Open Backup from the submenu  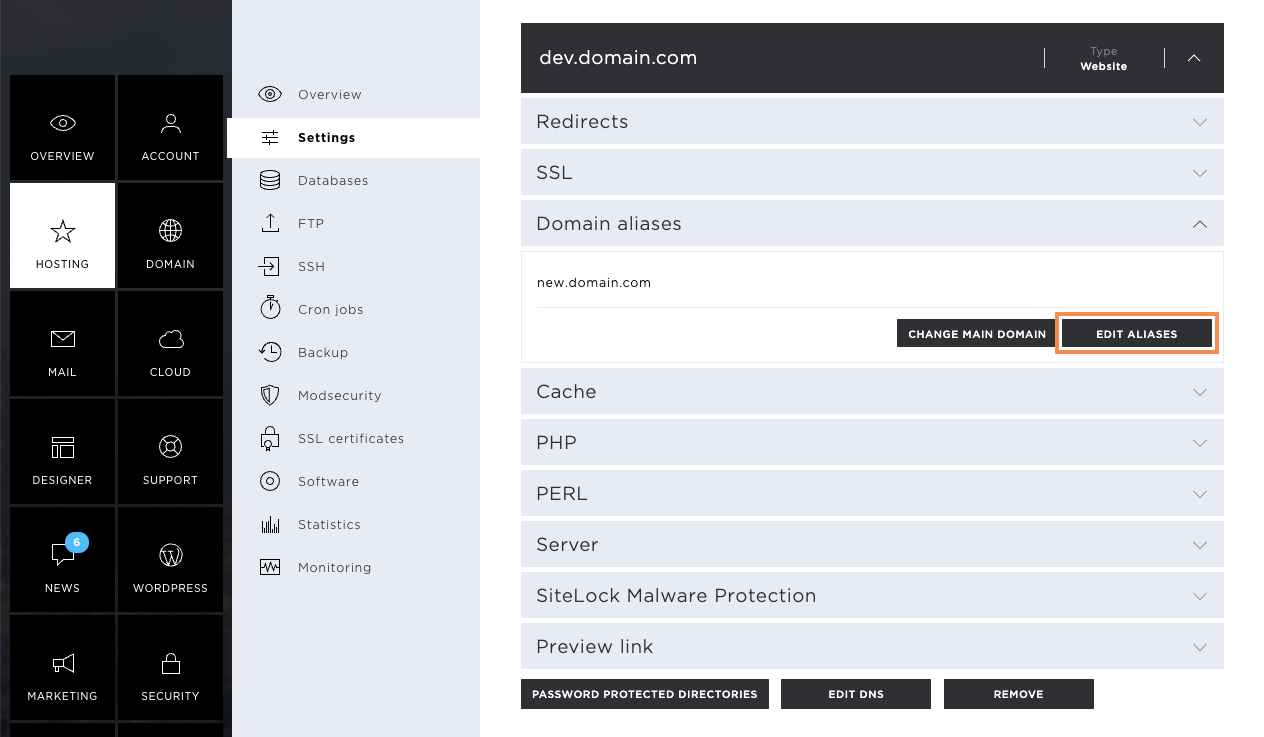click(323, 352)
